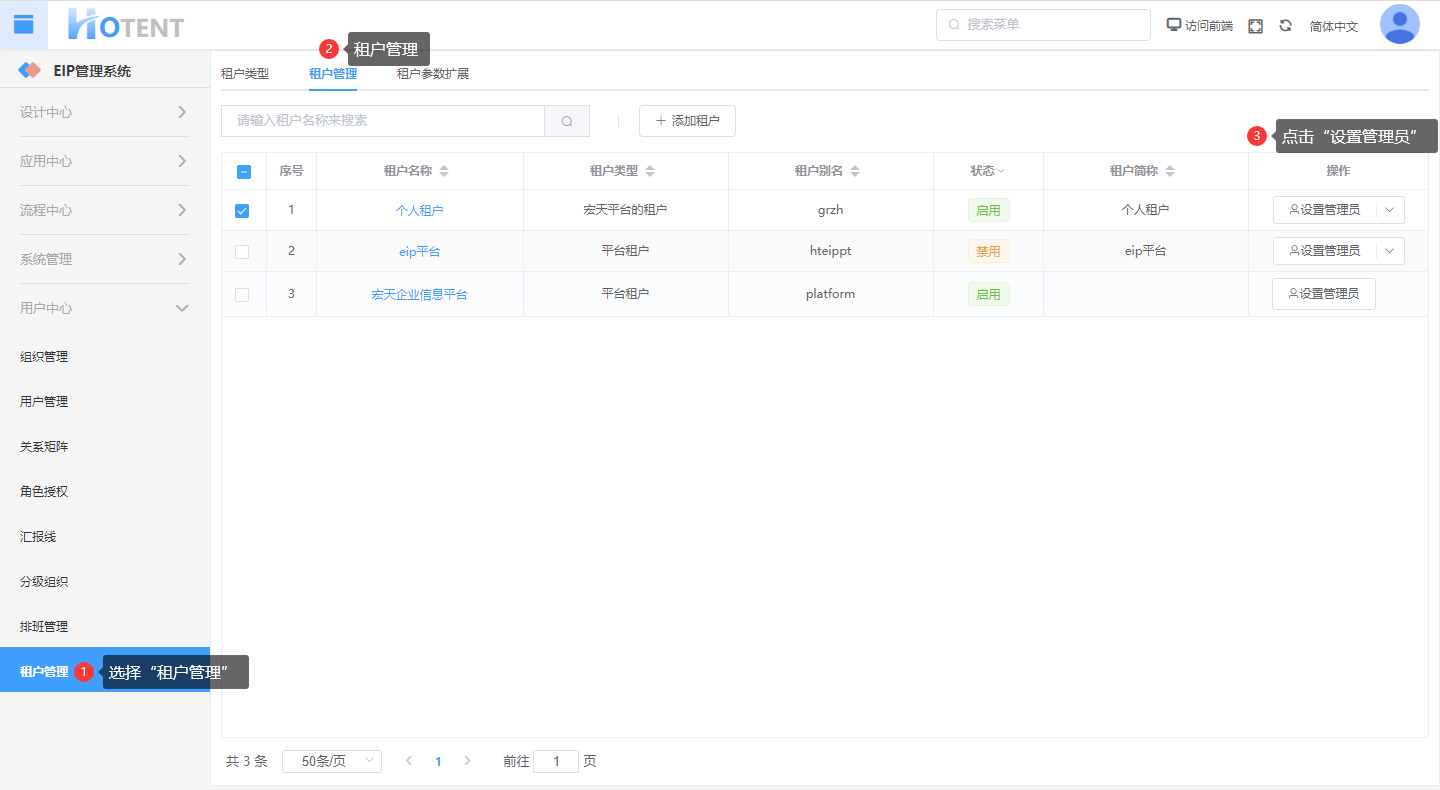Check the eip平台 row checkbox

(x=242, y=252)
